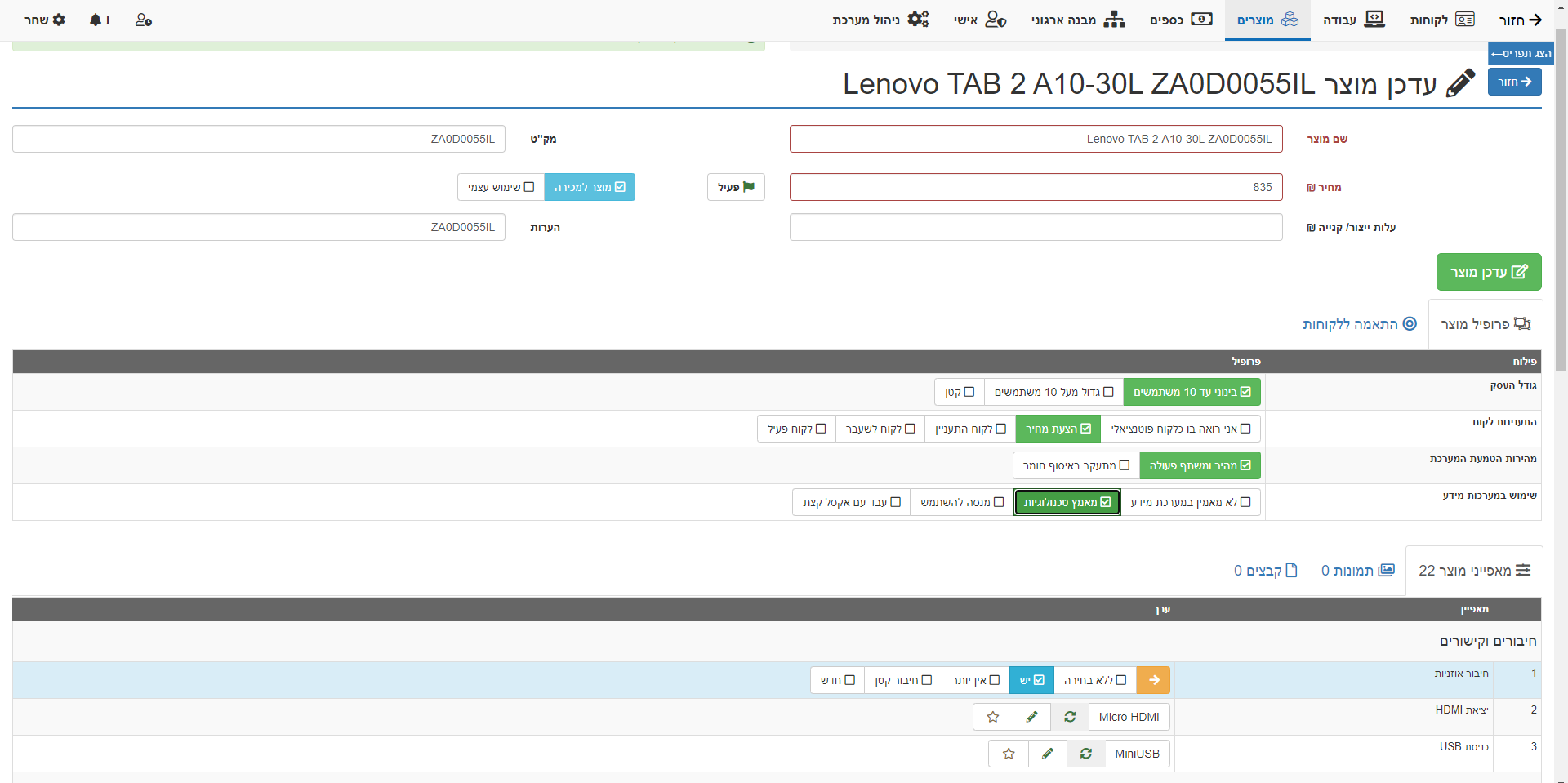Click the star icon in יציאת HDMI row

[x=993, y=717]
